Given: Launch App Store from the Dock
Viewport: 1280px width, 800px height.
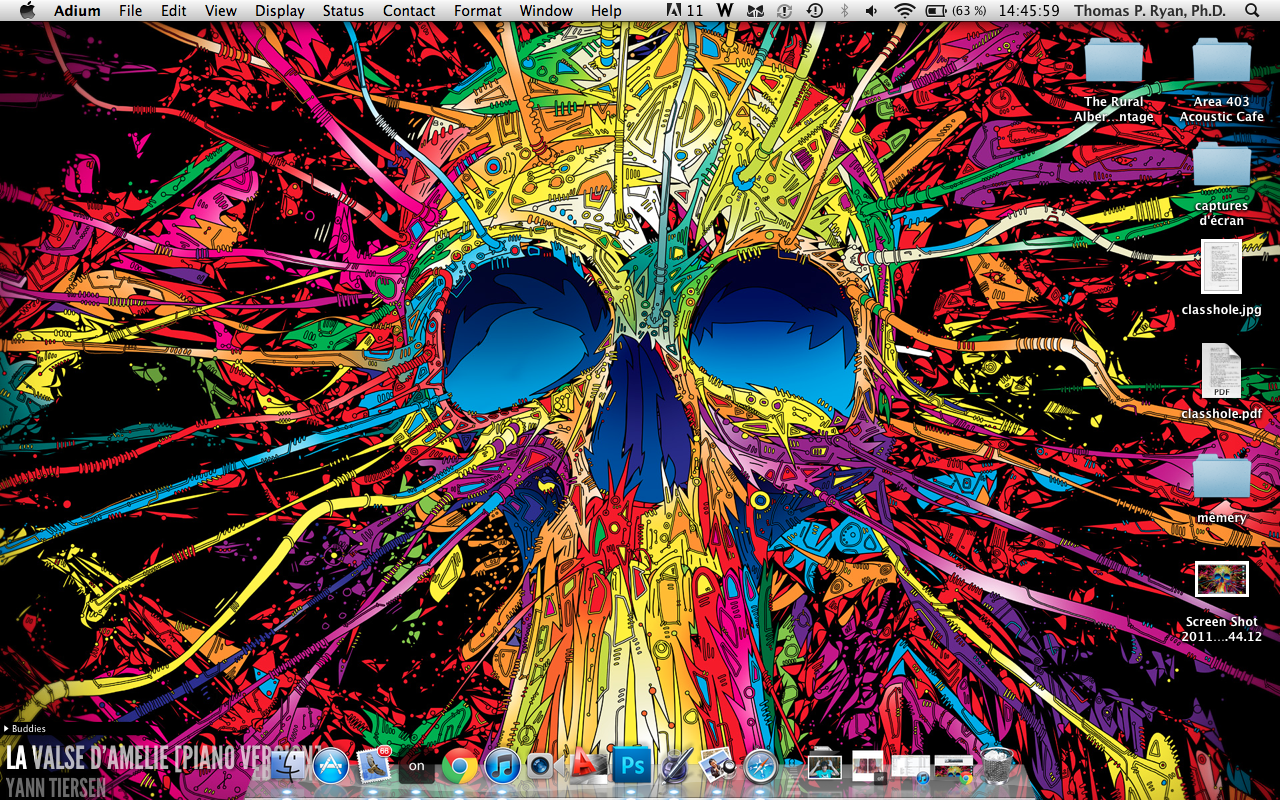Looking at the screenshot, I should (x=331, y=767).
